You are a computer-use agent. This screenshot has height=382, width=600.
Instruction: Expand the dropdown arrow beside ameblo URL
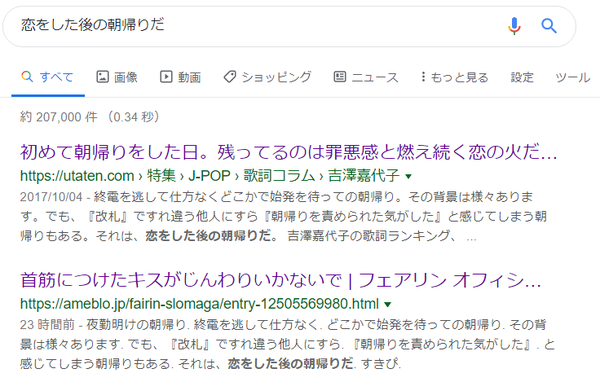(x=388, y=304)
